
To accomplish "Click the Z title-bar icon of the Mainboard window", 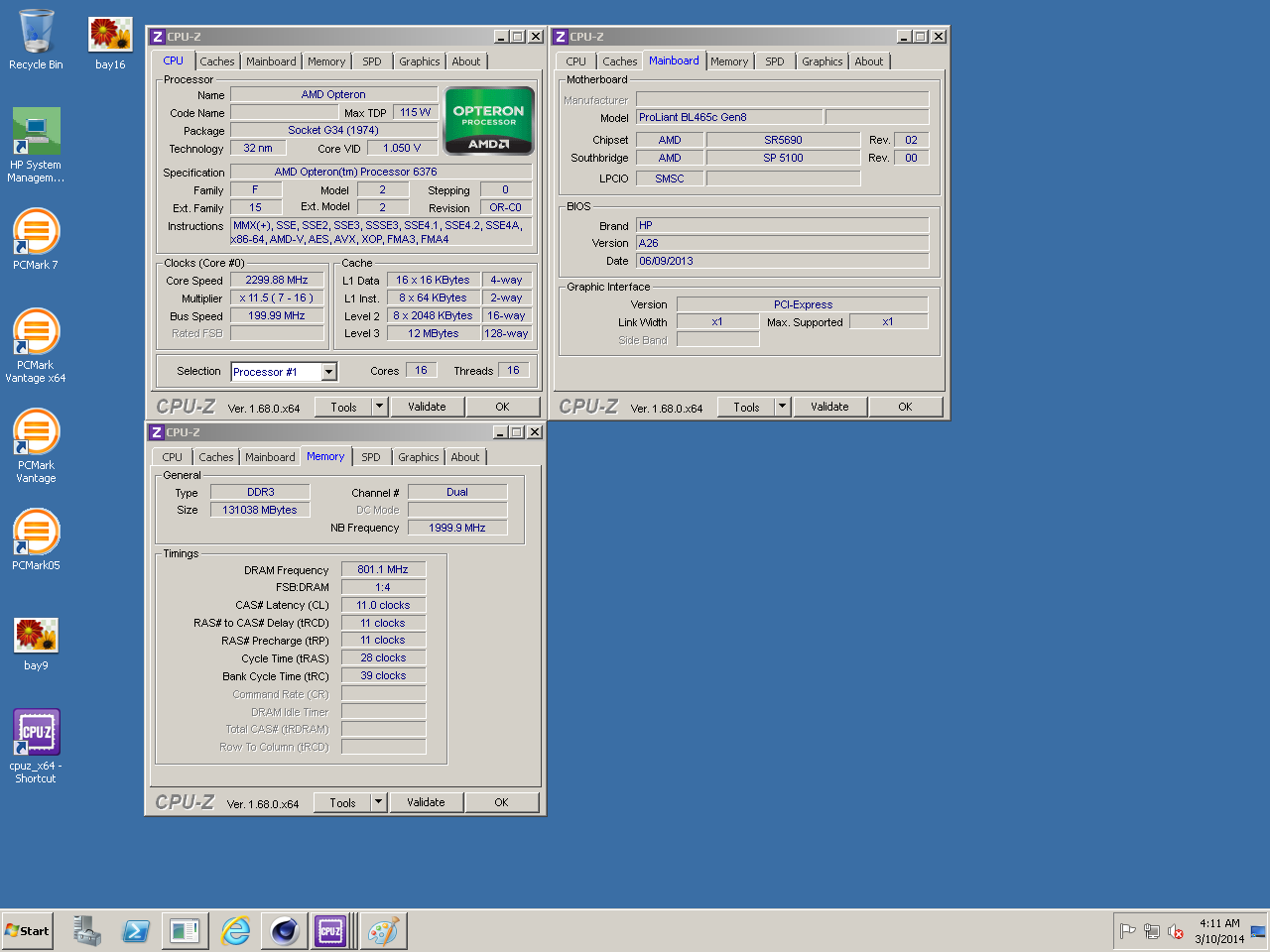I will click(561, 37).
